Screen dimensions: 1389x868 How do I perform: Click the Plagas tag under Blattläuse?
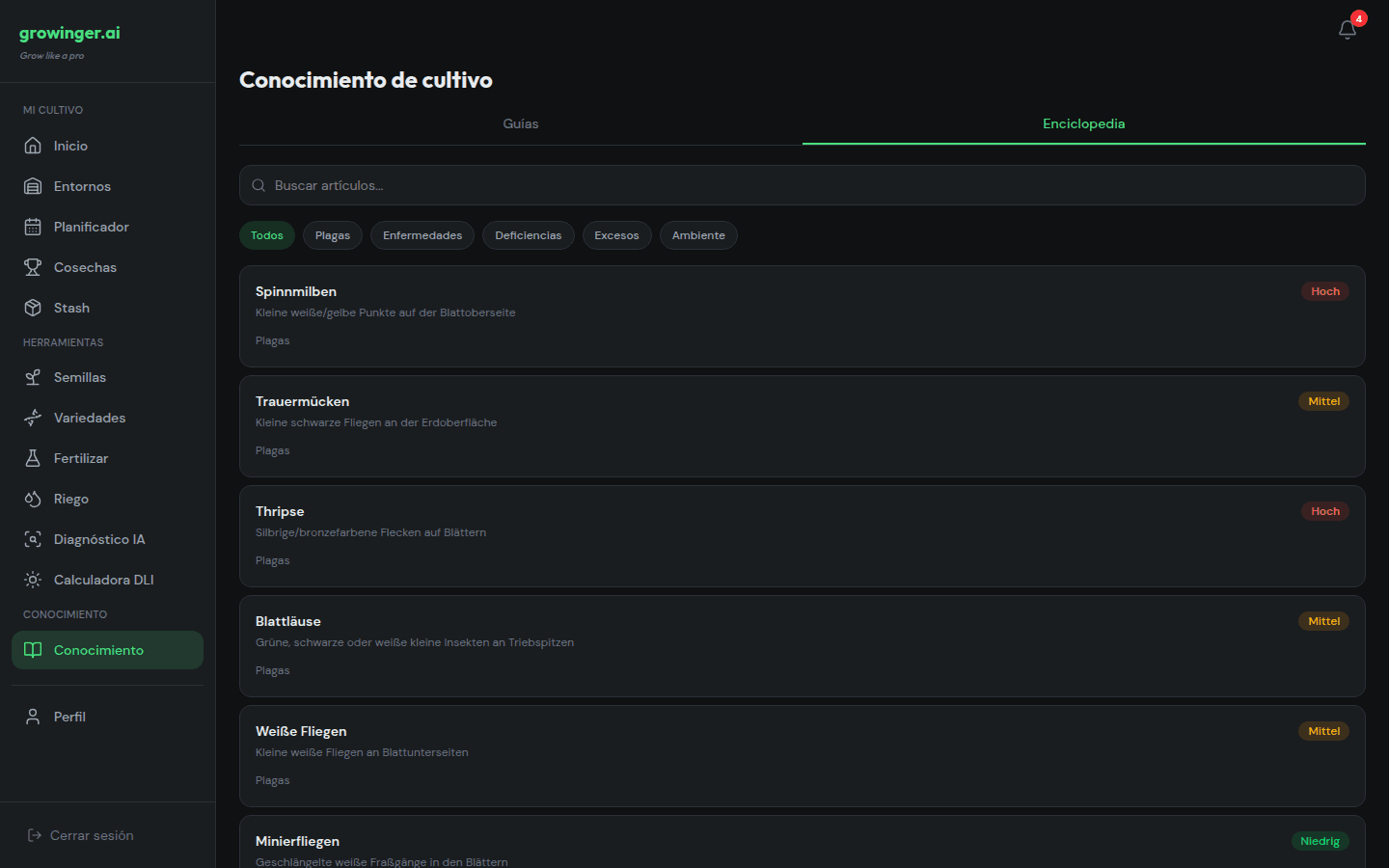coord(272,670)
